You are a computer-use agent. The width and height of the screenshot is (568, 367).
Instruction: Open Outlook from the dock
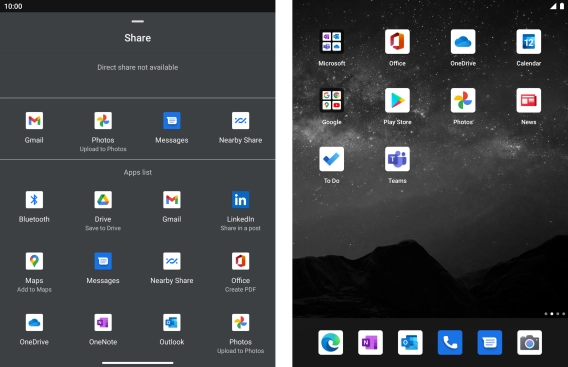tap(410, 342)
